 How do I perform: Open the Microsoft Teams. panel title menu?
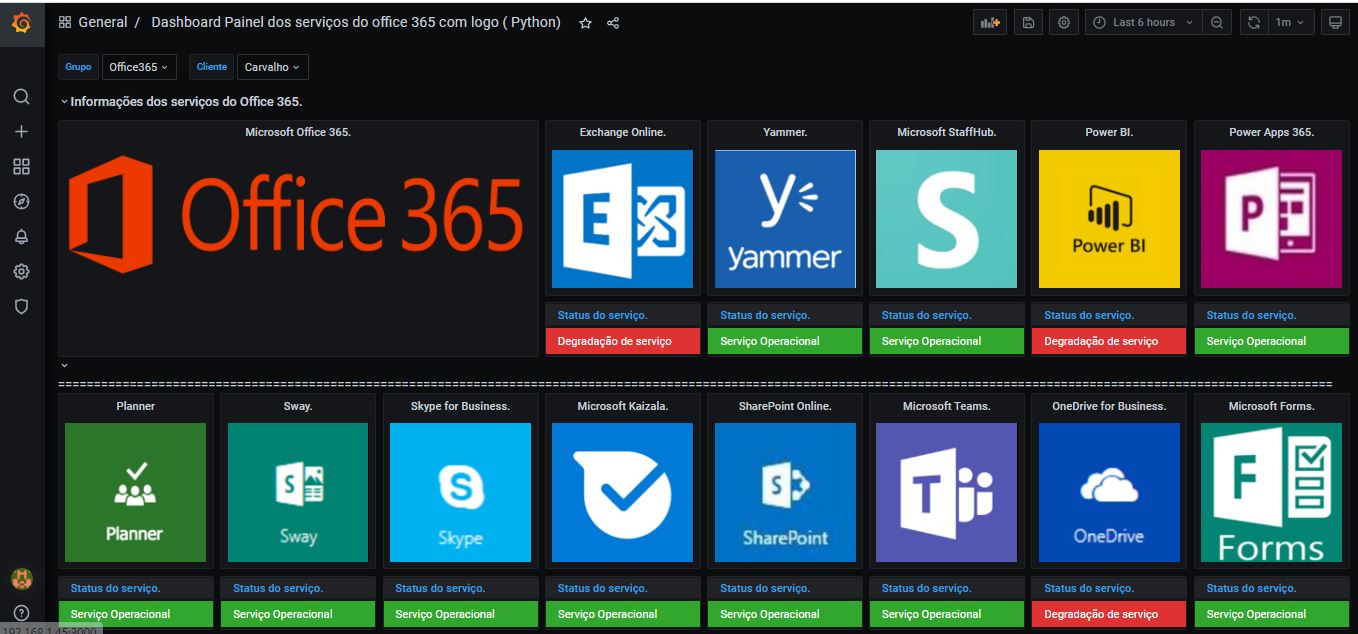point(946,406)
